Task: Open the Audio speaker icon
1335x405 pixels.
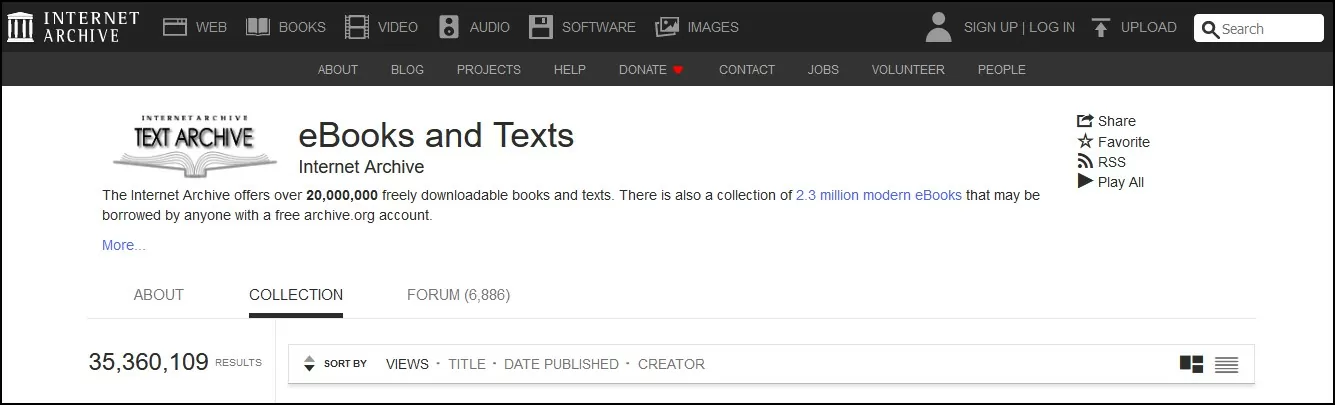Action: [x=449, y=27]
